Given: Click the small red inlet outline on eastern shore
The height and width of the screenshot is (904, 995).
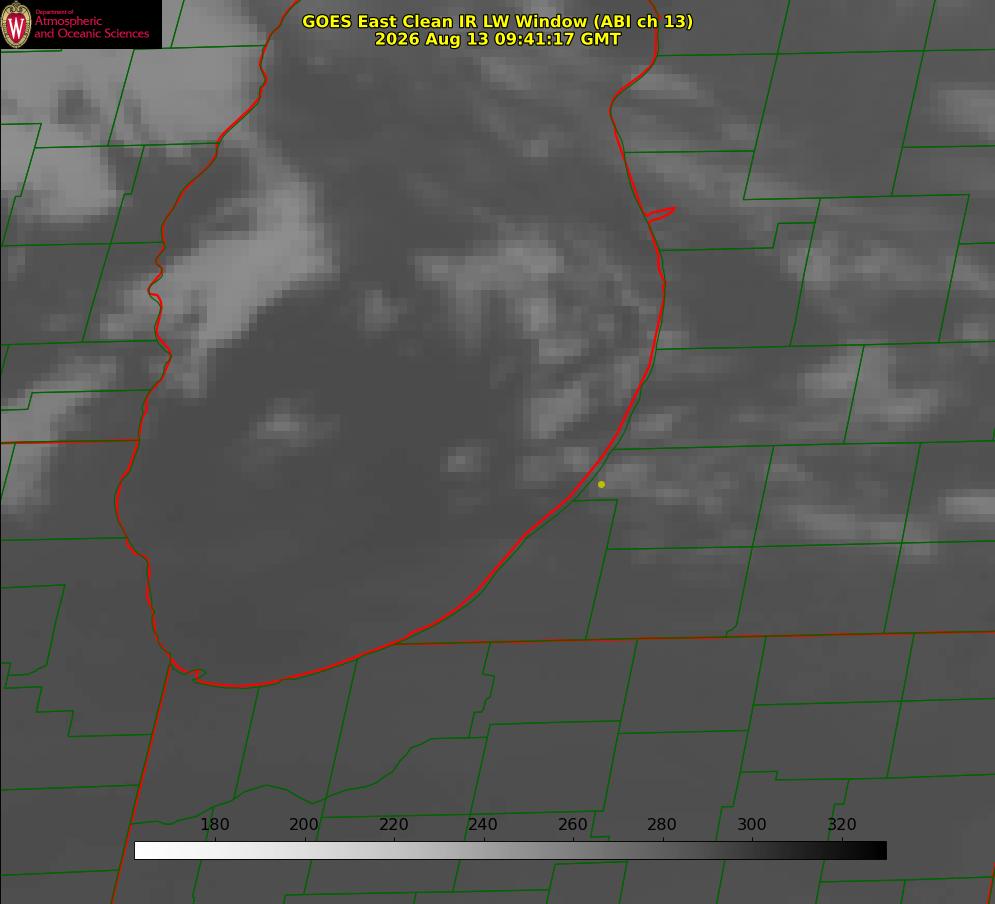Looking at the screenshot, I should point(660,214).
